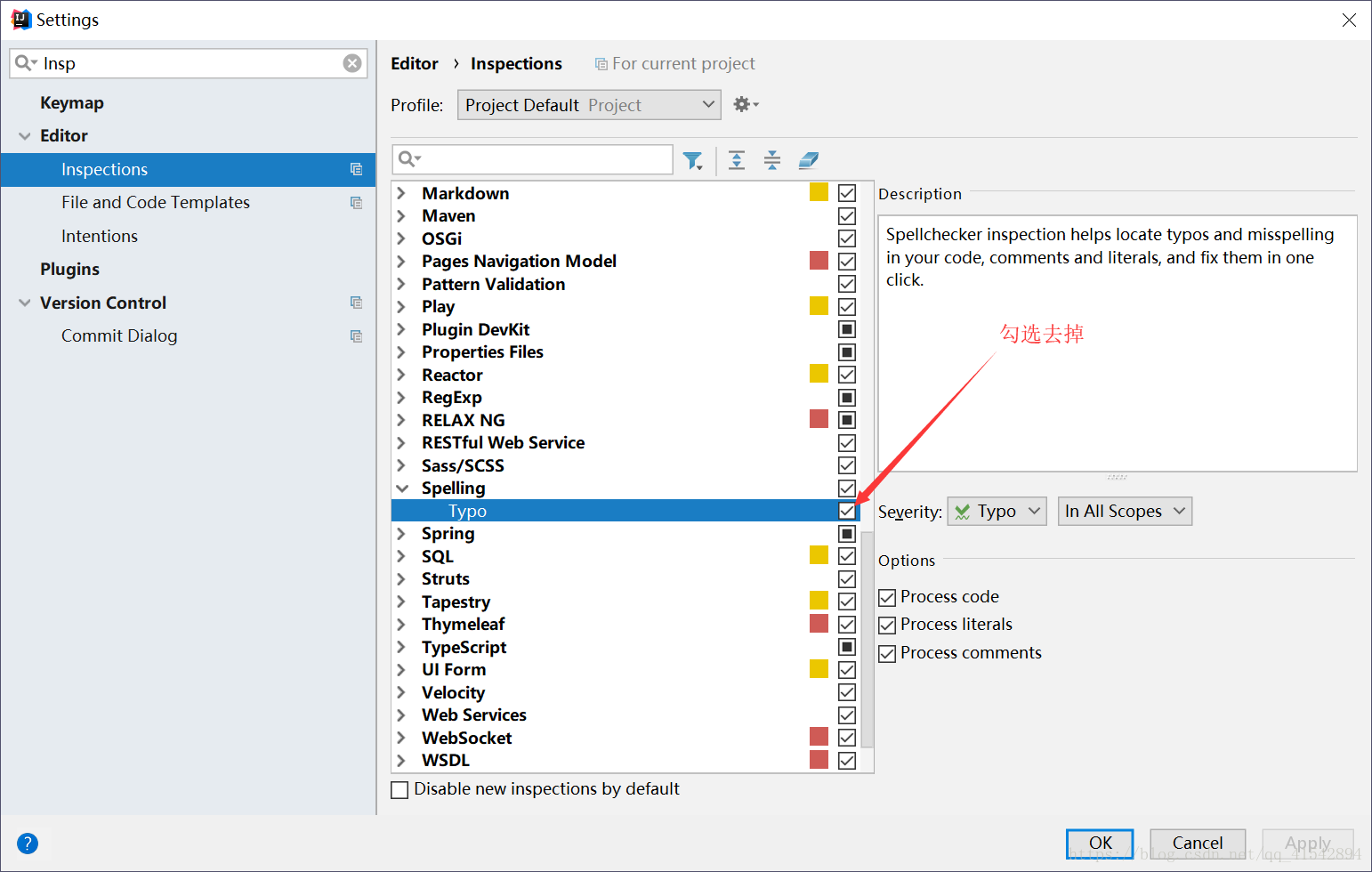Click yellow severity swatch for Tapestry
Image resolution: width=1372 pixels, height=872 pixels.
(819, 601)
